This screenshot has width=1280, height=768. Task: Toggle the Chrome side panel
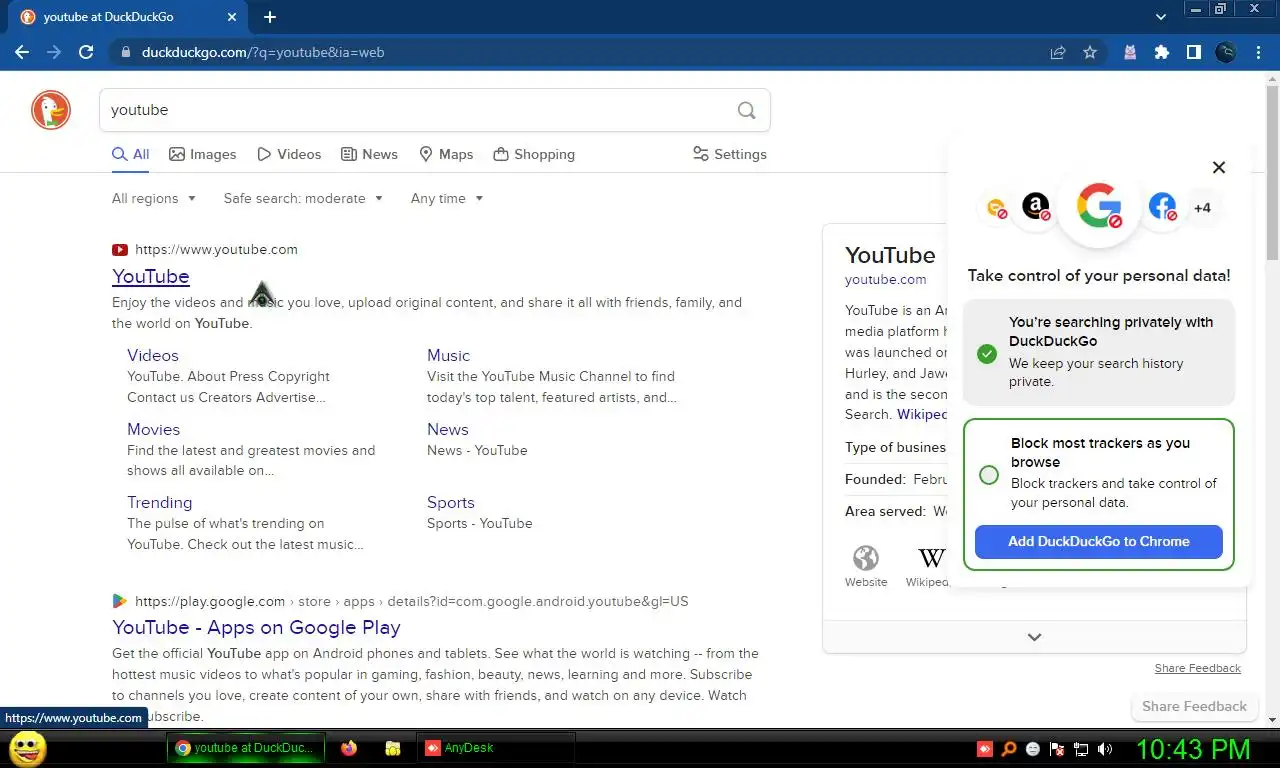click(1194, 52)
